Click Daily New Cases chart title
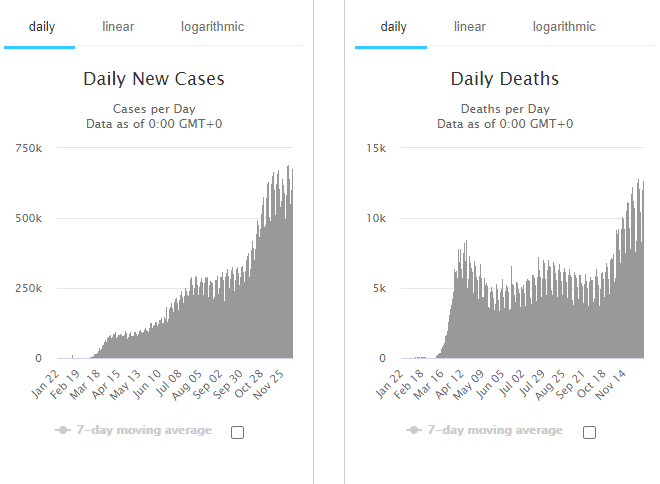This screenshot has height=484, width=660. (x=154, y=79)
